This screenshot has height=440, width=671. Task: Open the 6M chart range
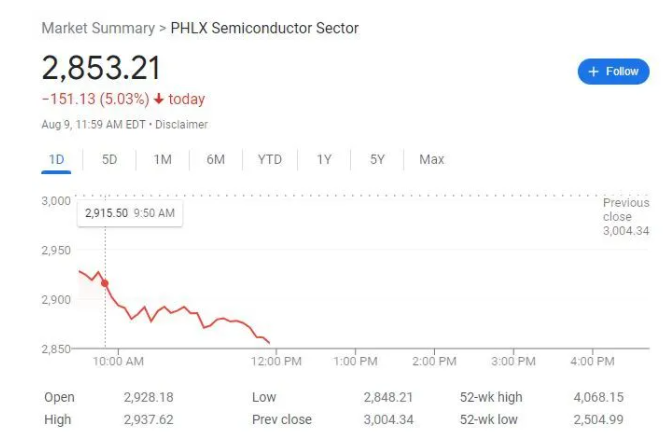[x=215, y=160]
